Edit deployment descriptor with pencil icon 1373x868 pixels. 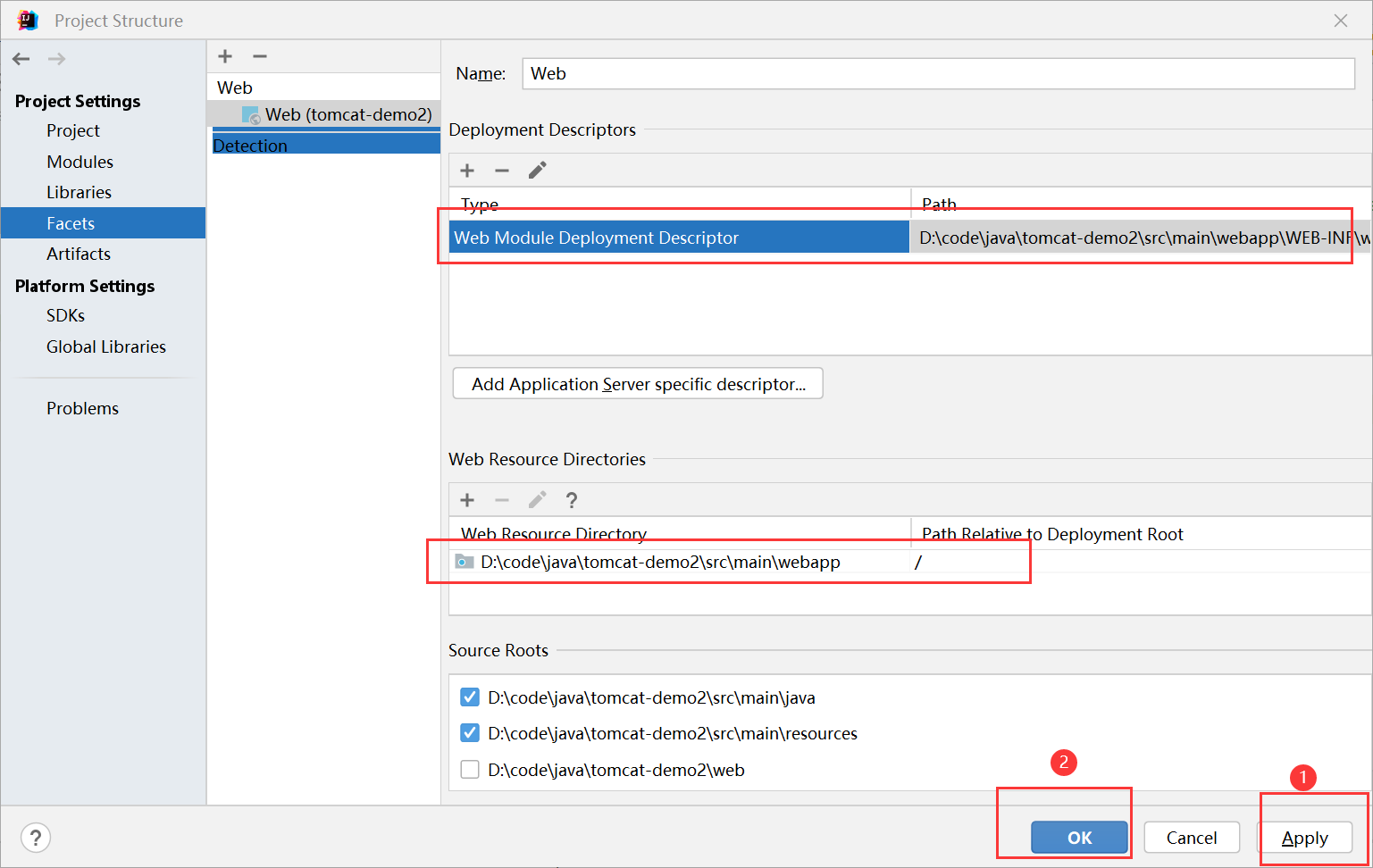(537, 171)
